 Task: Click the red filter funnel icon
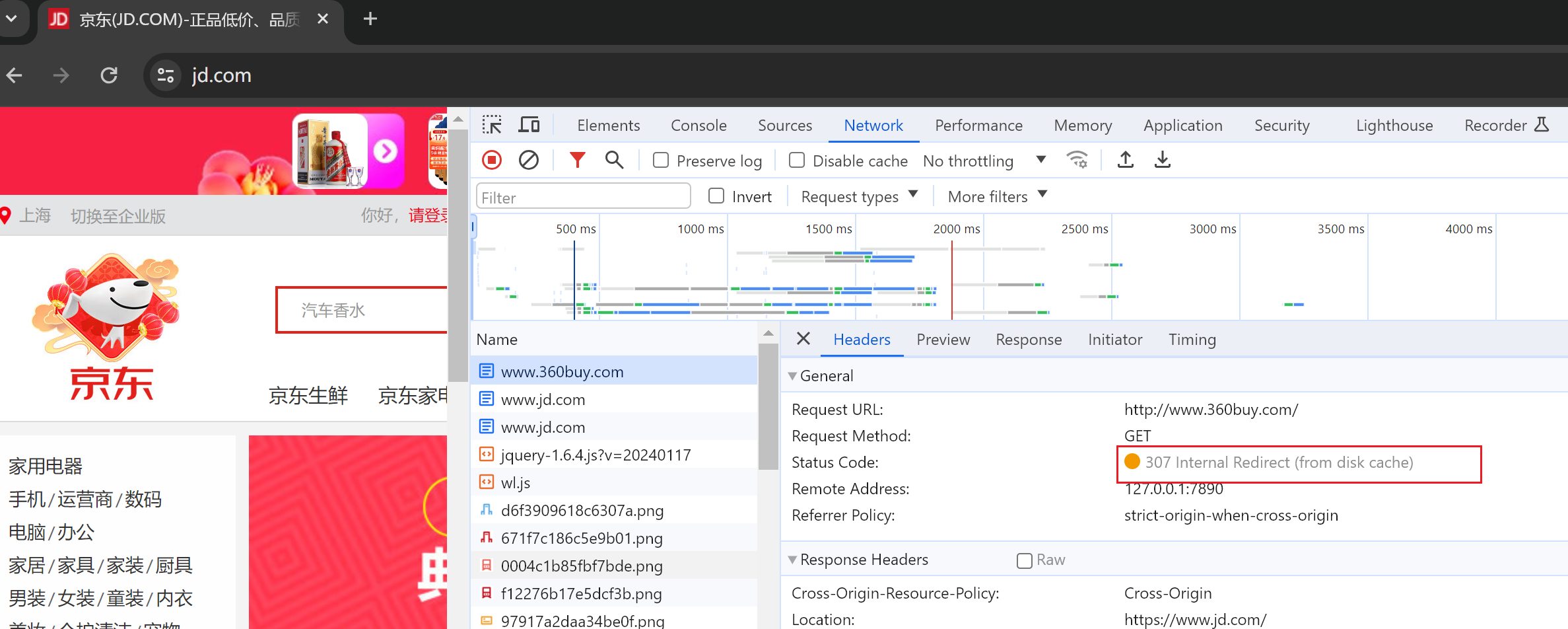(x=577, y=160)
